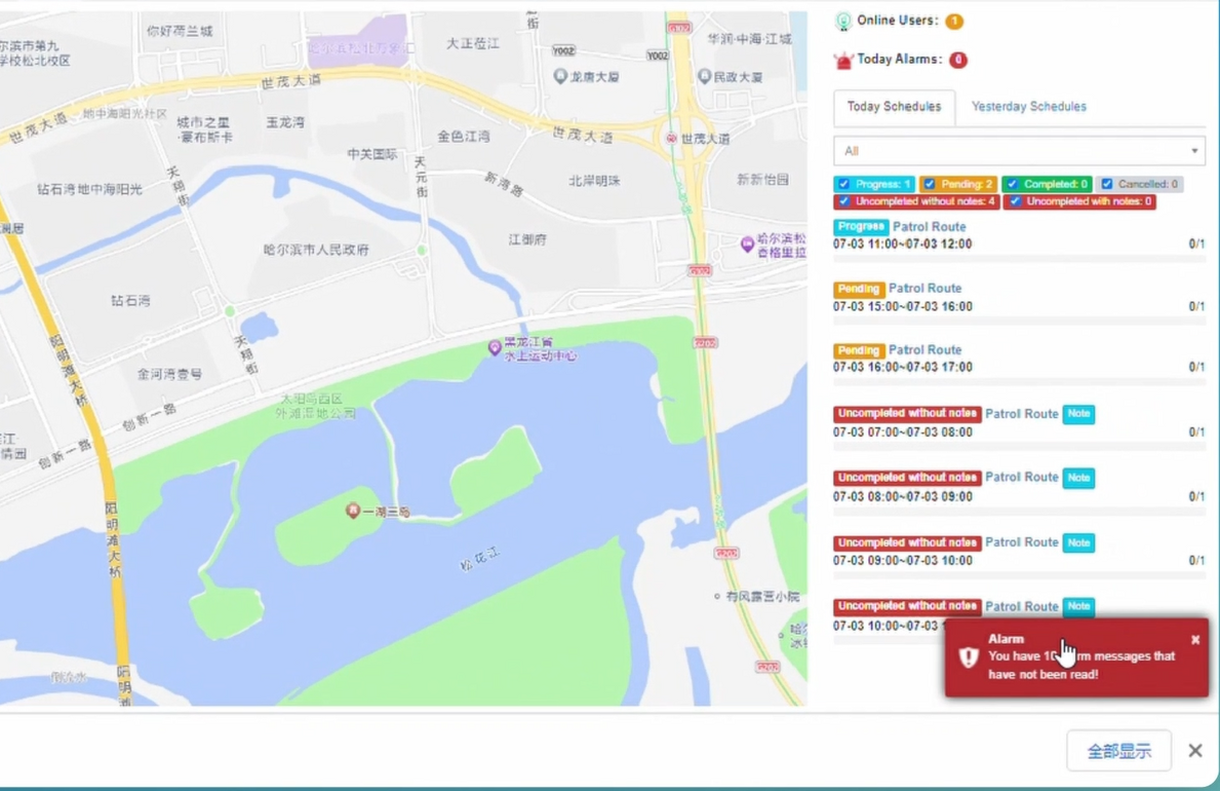Image resolution: width=1220 pixels, height=791 pixels.
Task: Click the 龙唐大厦 building marker on map
Action: pyautogui.click(x=561, y=76)
